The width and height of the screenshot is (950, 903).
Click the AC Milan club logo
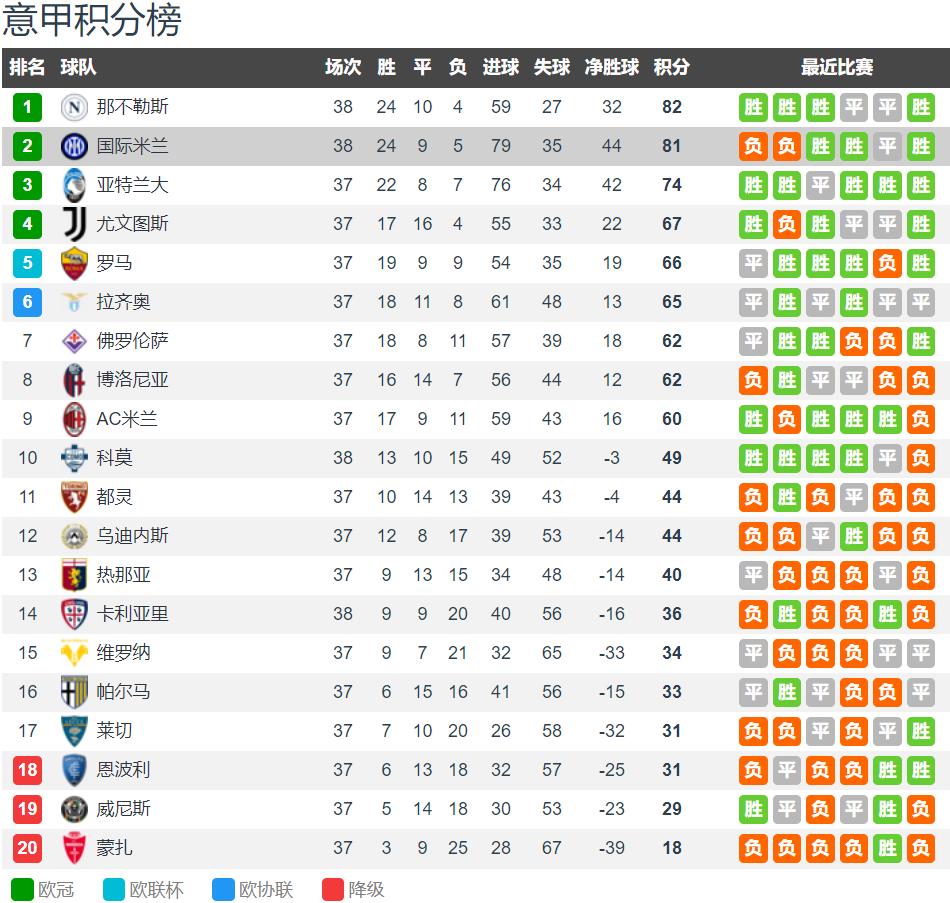[74, 419]
